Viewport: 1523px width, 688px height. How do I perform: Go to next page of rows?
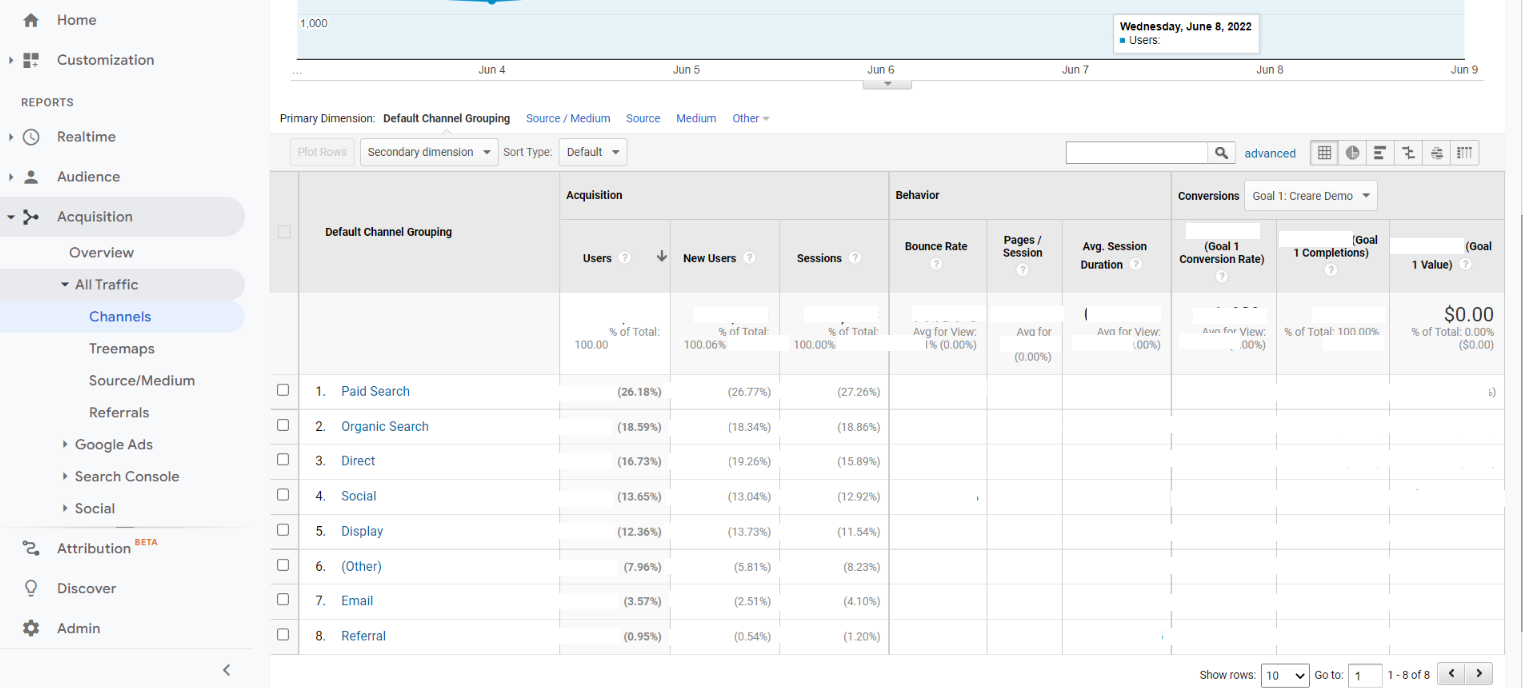pyautogui.click(x=1479, y=674)
